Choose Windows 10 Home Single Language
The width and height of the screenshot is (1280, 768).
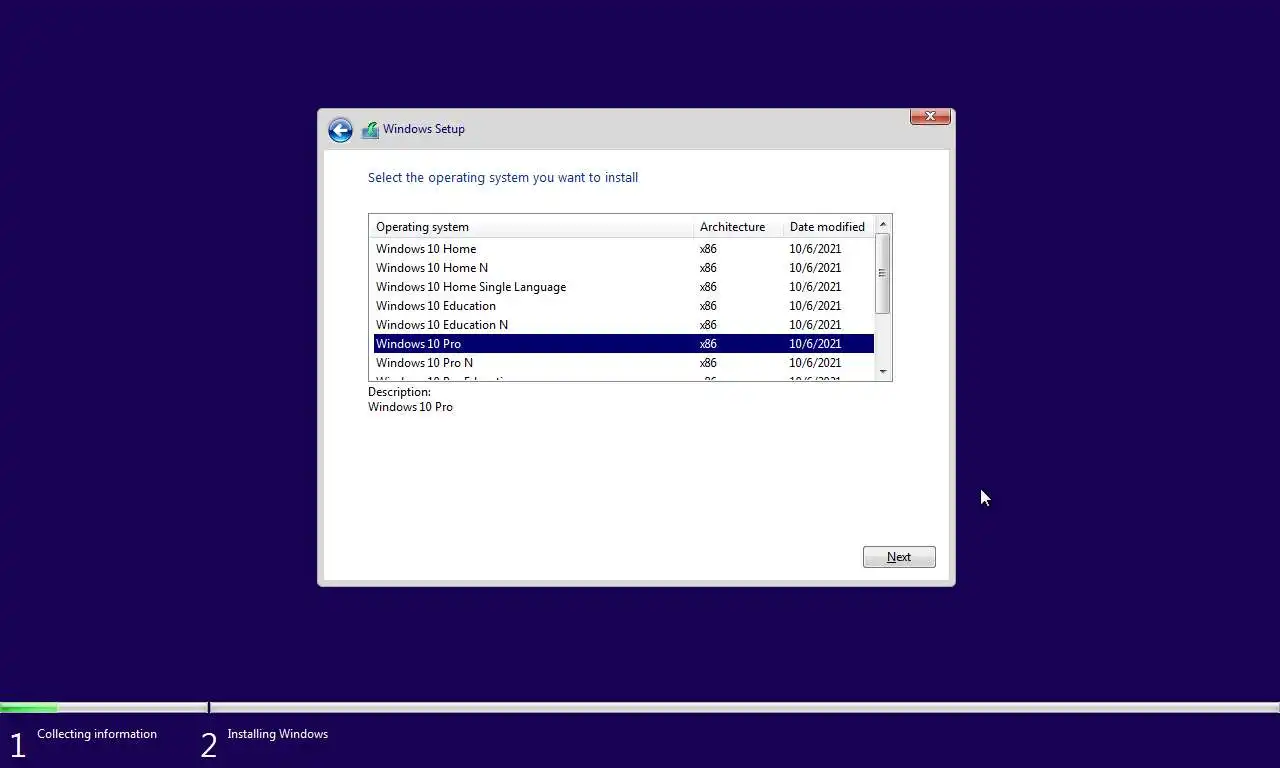pos(623,287)
